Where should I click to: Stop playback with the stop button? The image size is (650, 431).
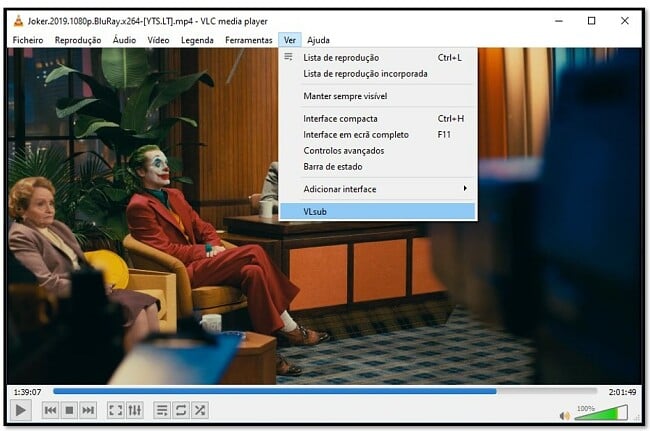click(x=69, y=410)
